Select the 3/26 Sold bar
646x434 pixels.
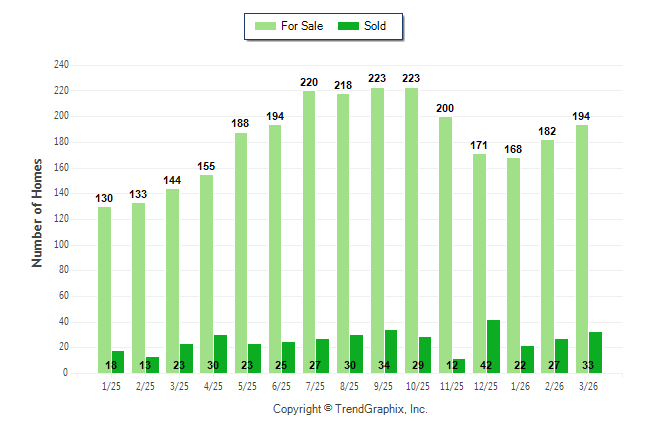[596, 352]
